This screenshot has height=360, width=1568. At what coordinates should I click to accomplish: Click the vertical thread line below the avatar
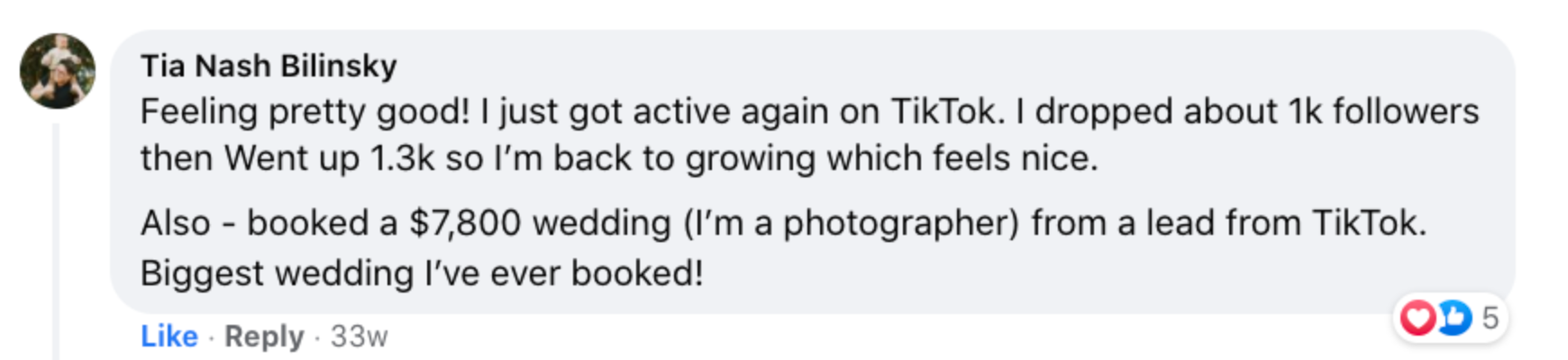[x=56, y=243]
